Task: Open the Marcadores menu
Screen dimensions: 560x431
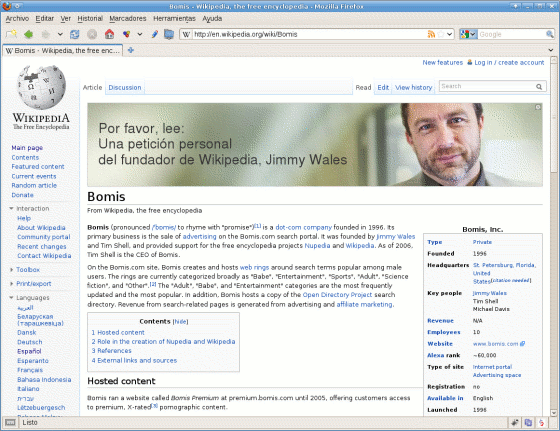Action: 128,19
